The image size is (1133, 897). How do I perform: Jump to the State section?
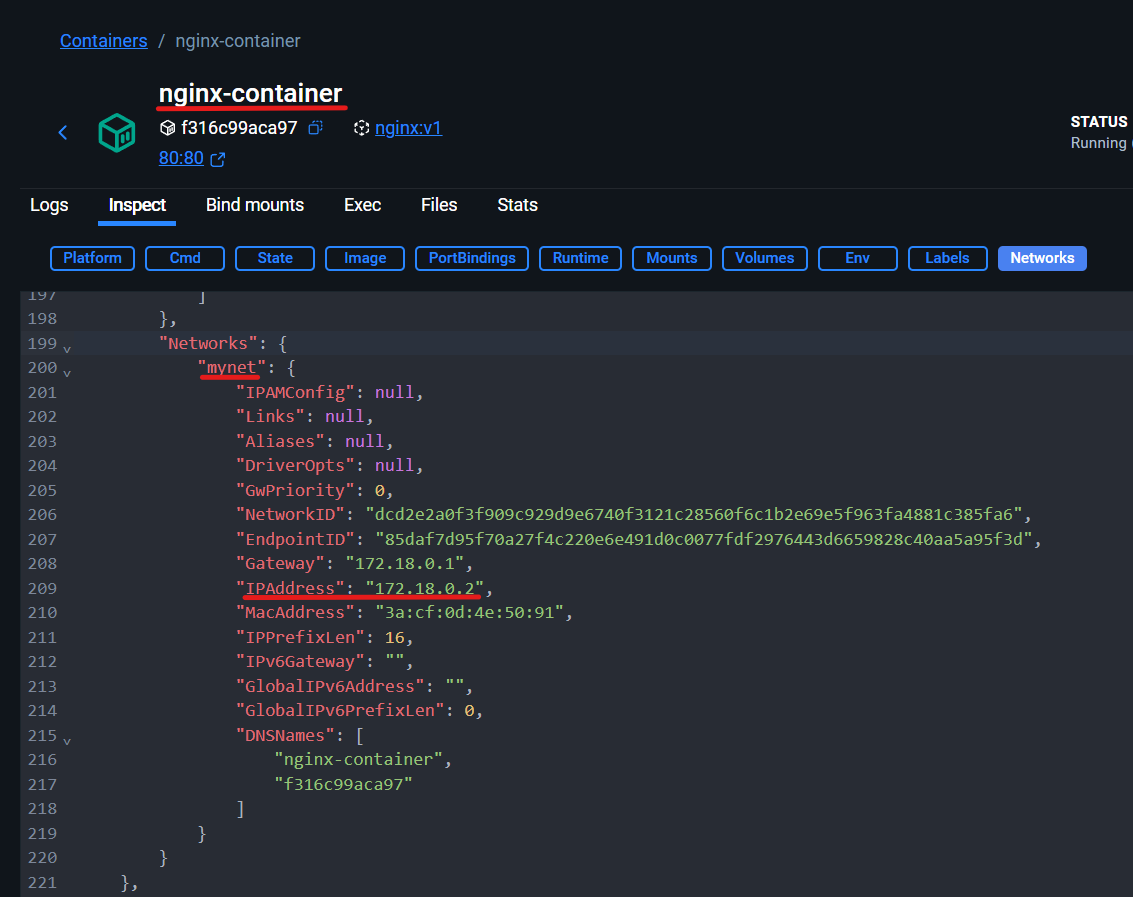[x=275, y=258]
